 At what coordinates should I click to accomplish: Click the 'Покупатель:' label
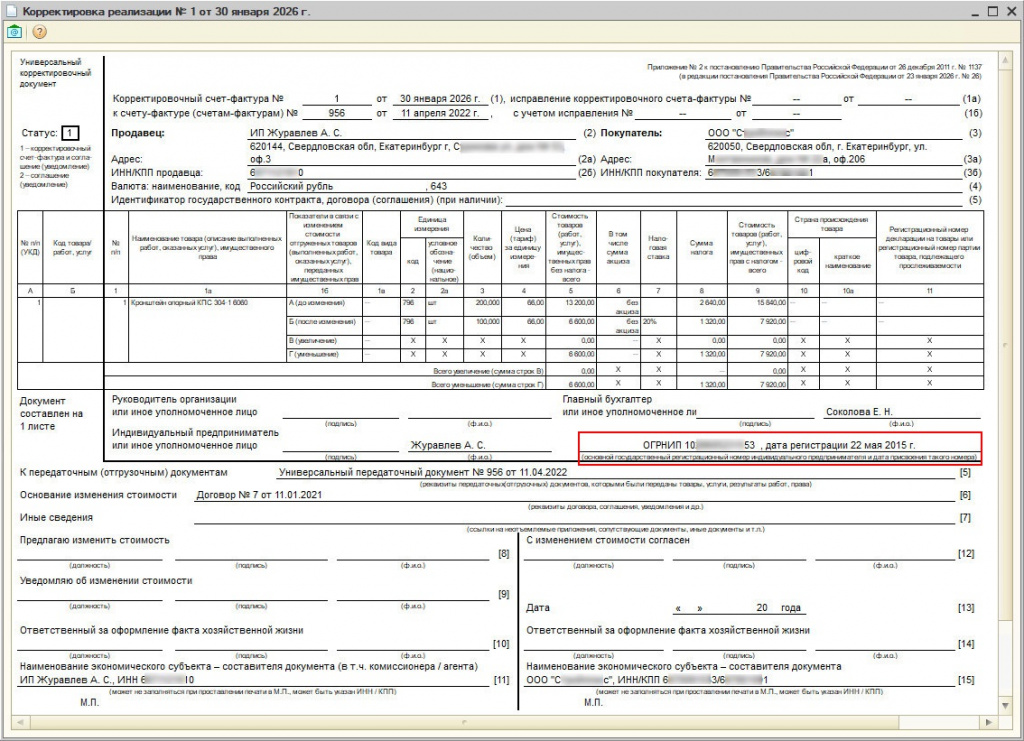pyautogui.click(x=632, y=133)
